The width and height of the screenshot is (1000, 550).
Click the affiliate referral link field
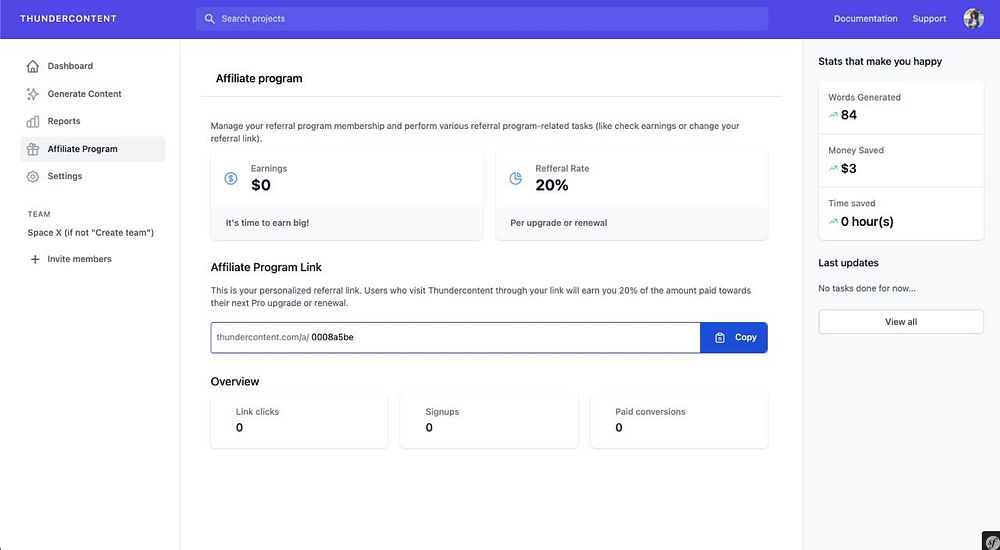(x=455, y=337)
